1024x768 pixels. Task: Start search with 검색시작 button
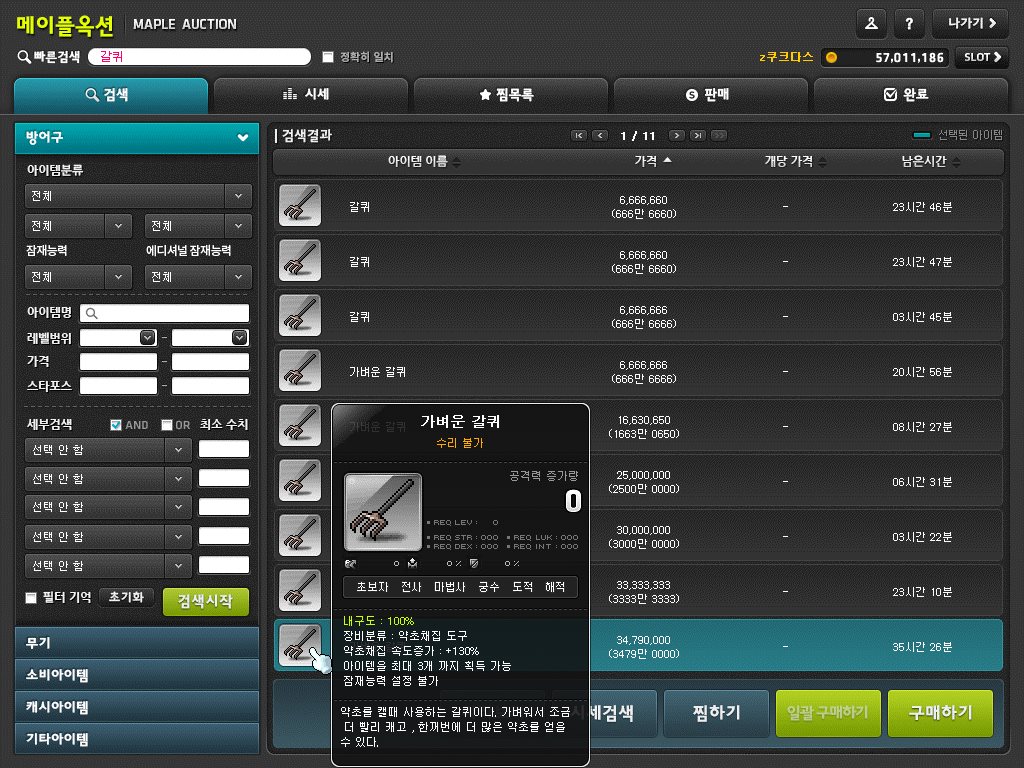pos(206,601)
